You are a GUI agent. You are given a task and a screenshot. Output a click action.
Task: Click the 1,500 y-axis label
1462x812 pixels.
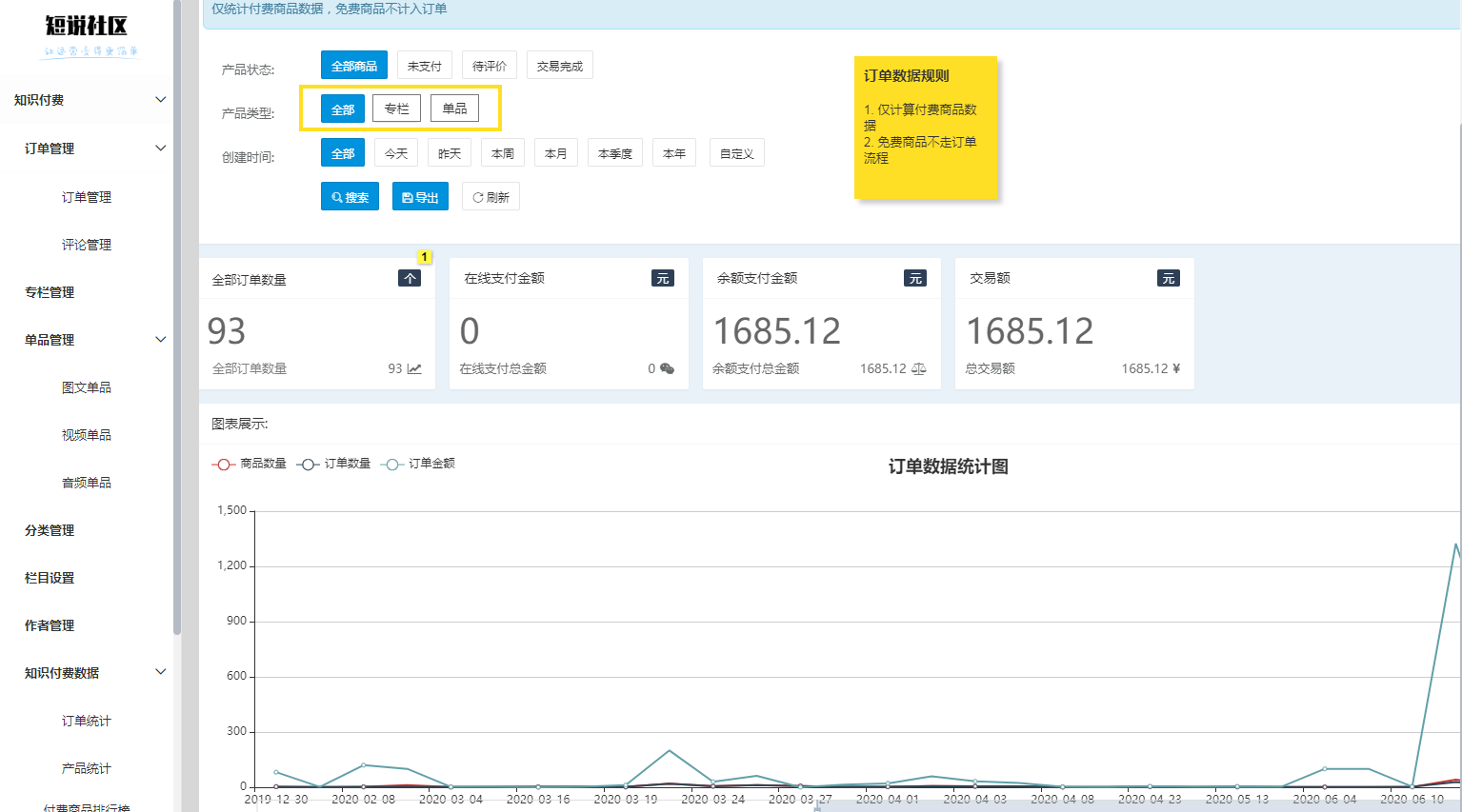coord(231,510)
